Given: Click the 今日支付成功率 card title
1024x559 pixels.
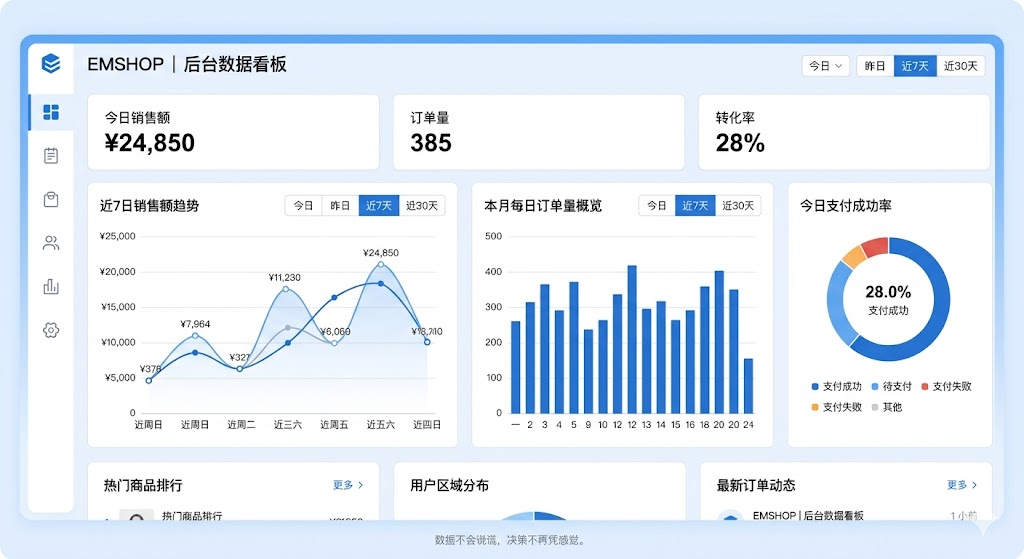Looking at the screenshot, I should [846, 206].
